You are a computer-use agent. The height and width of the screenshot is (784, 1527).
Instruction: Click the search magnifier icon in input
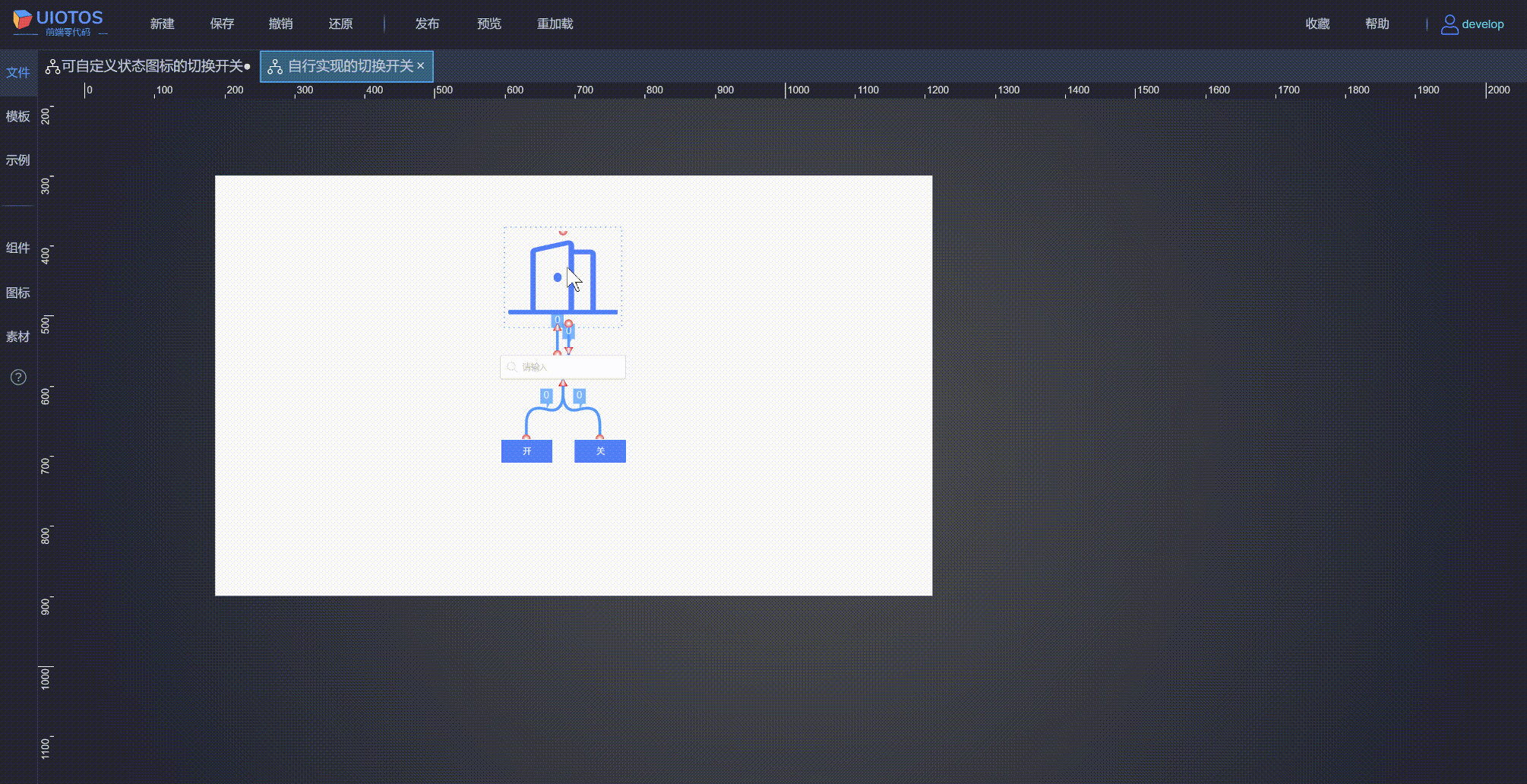[x=512, y=367]
